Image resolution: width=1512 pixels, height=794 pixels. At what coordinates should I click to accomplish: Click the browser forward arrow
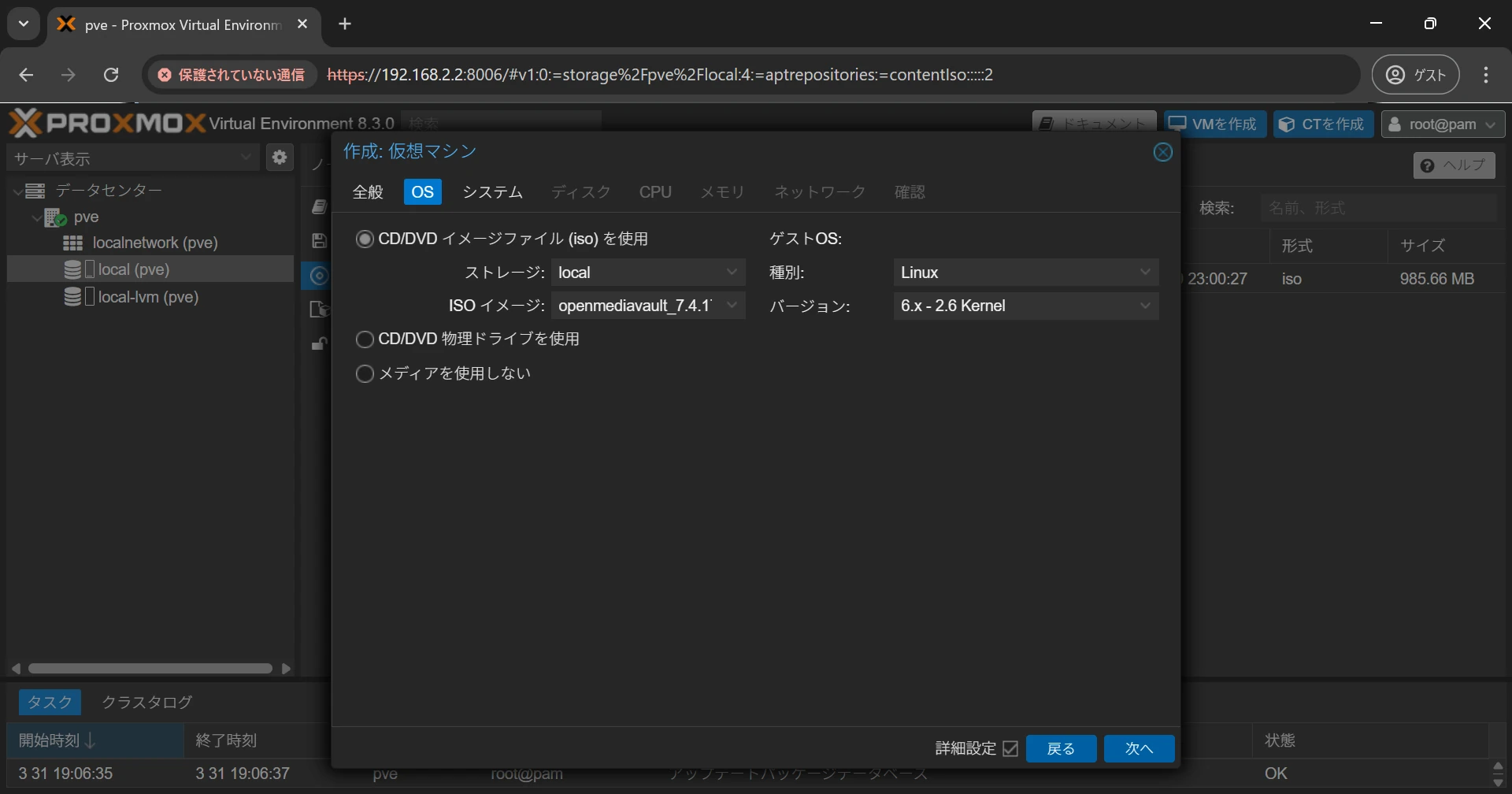coord(69,75)
